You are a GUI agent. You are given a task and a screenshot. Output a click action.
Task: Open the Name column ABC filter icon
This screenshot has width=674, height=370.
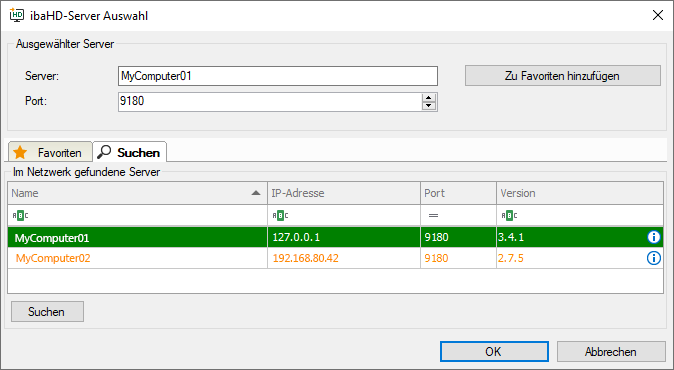pyautogui.click(x=20, y=215)
